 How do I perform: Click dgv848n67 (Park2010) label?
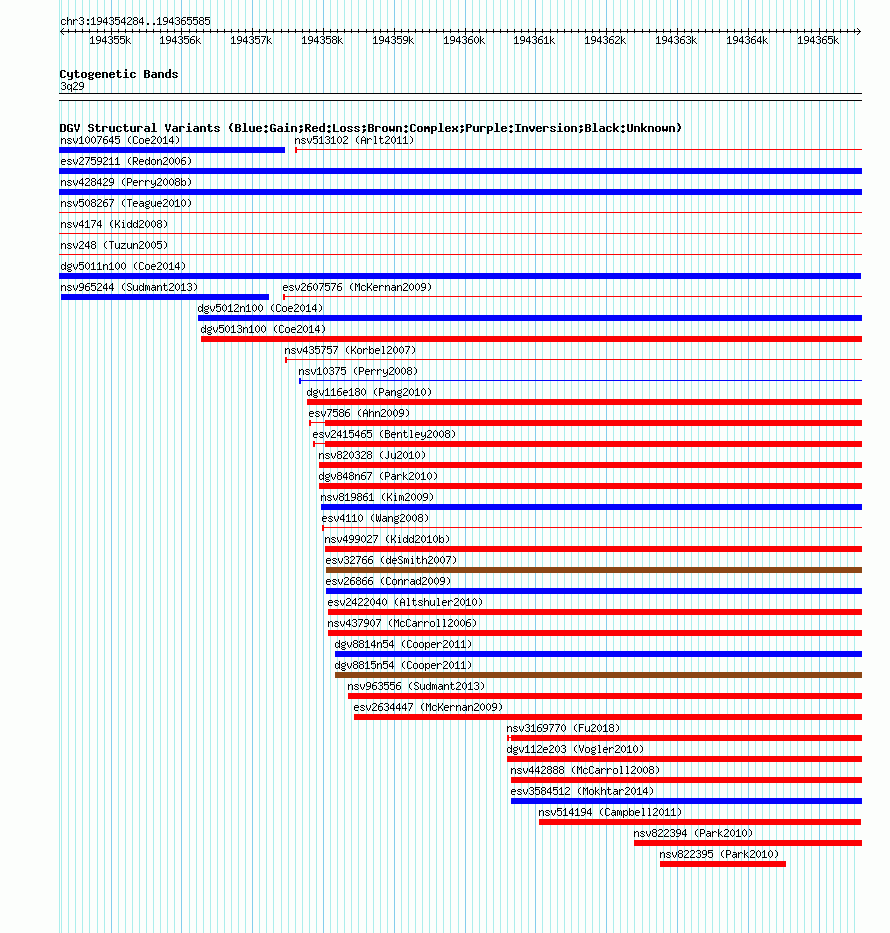pos(378,476)
